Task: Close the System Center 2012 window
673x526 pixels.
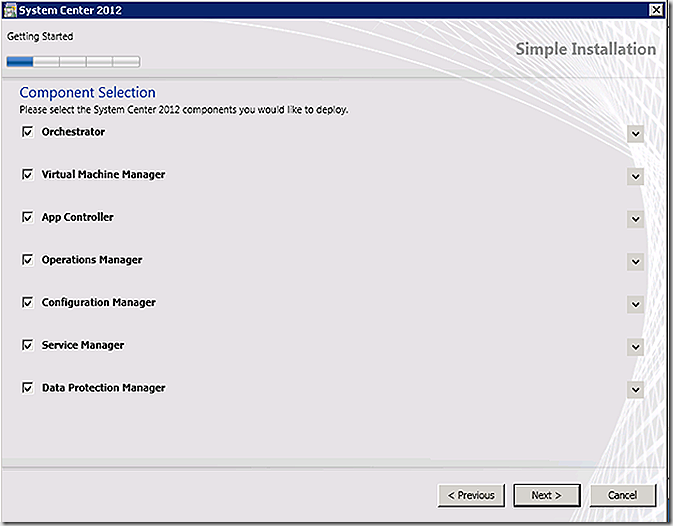Action: coord(656,10)
